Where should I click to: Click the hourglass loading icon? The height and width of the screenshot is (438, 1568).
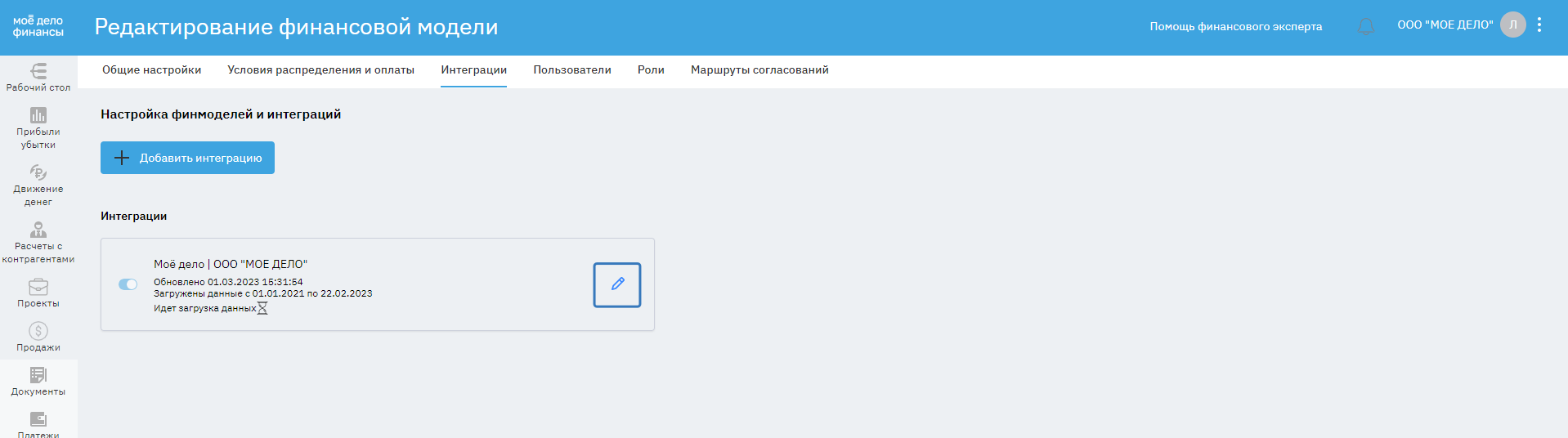point(262,308)
